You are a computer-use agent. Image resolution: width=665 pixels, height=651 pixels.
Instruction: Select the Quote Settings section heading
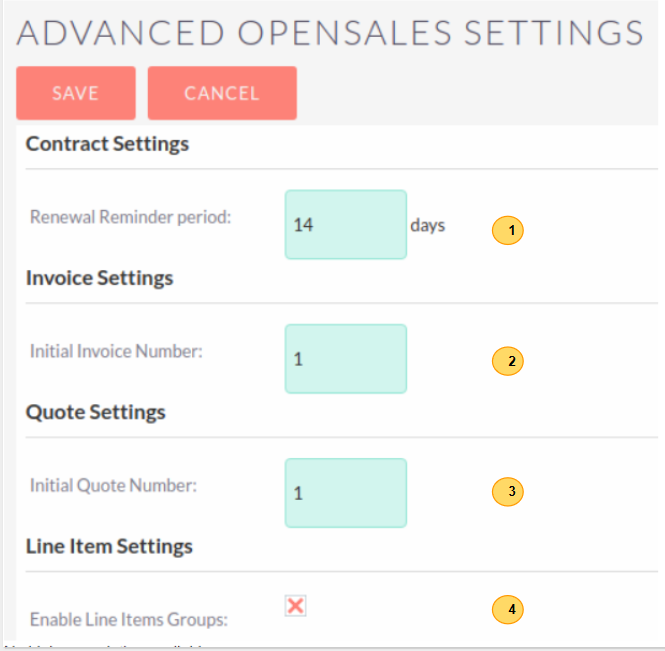click(x=96, y=412)
